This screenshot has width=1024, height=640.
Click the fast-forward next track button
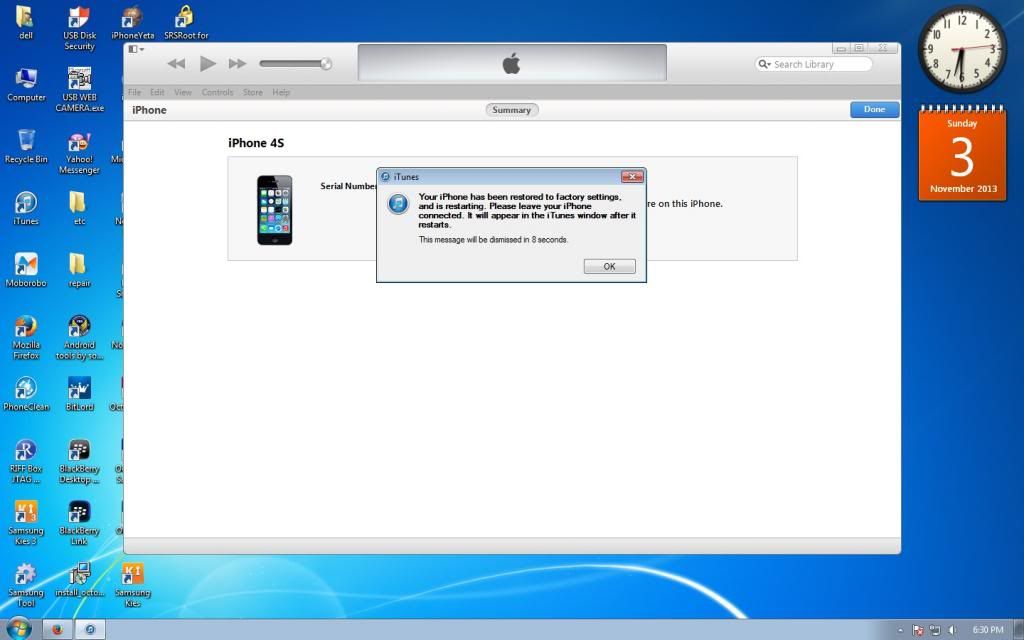pyautogui.click(x=237, y=64)
